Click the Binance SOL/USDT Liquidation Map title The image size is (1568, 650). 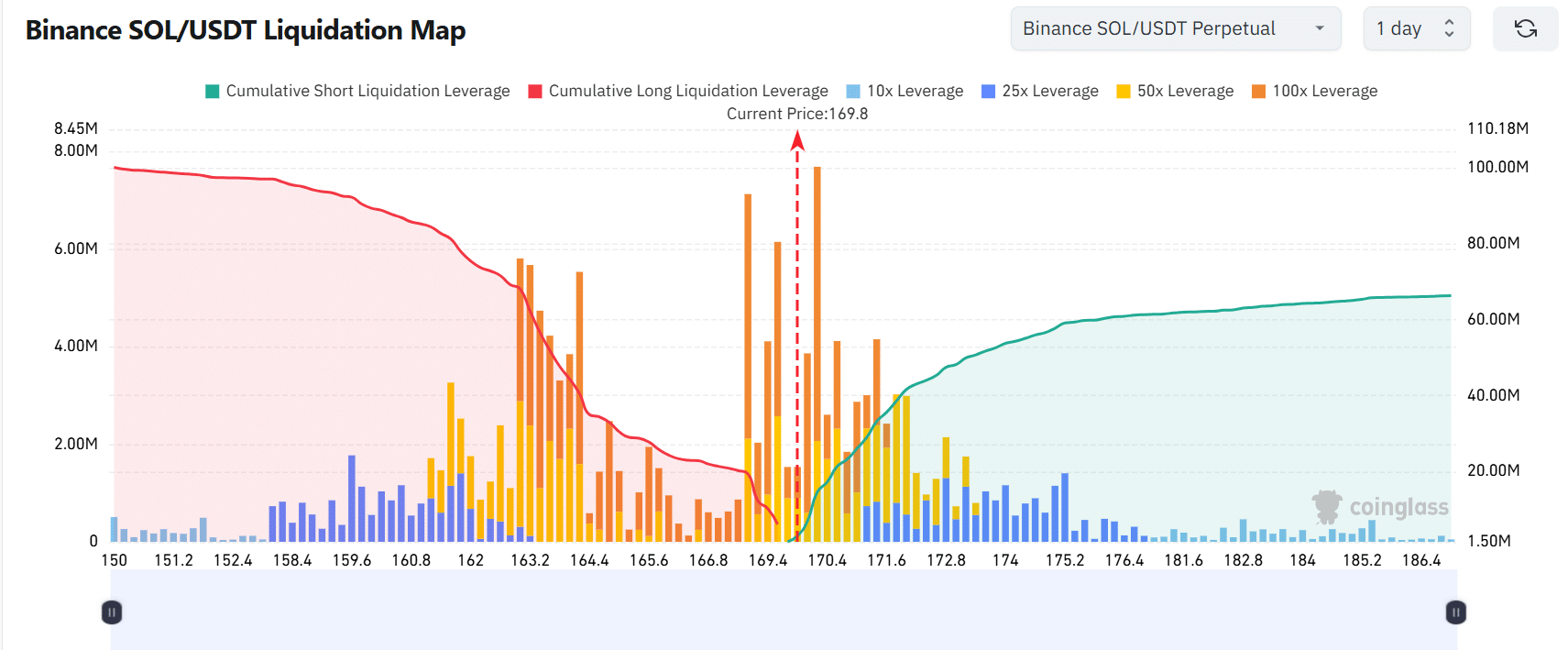coord(246,30)
